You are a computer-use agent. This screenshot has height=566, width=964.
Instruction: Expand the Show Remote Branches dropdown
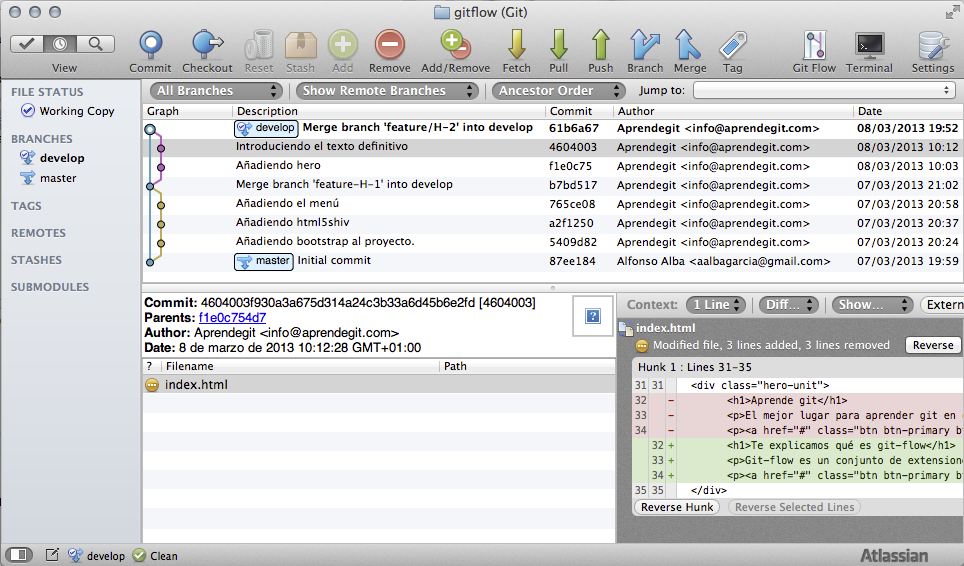click(x=387, y=91)
